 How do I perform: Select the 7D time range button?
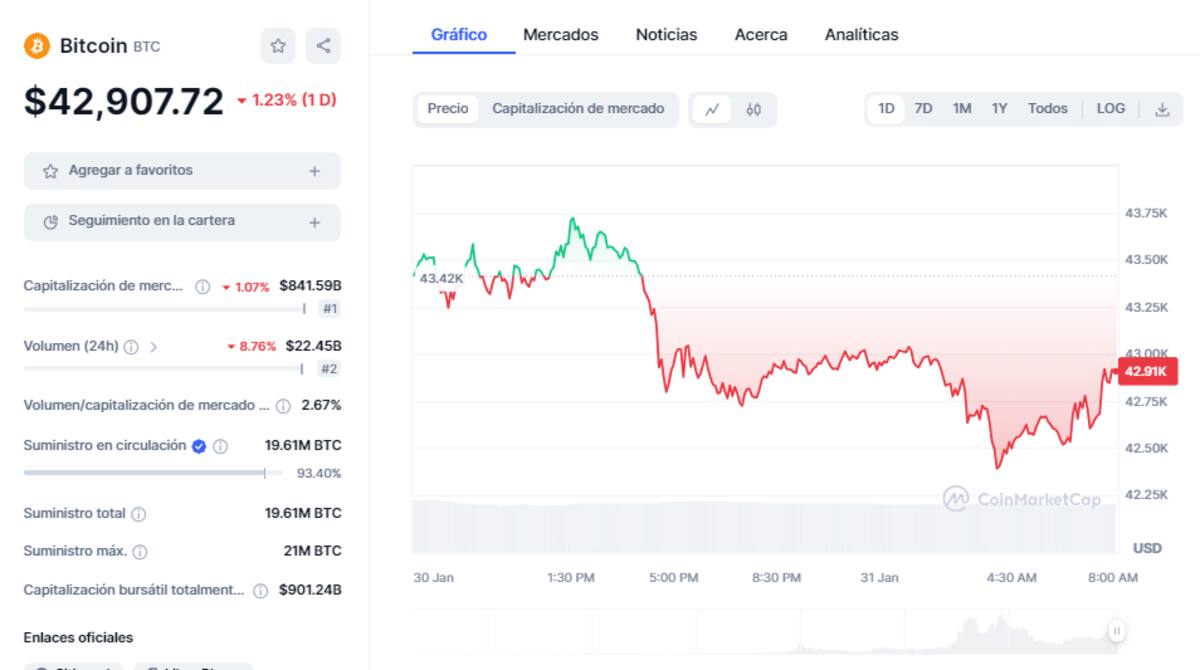click(923, 109)
